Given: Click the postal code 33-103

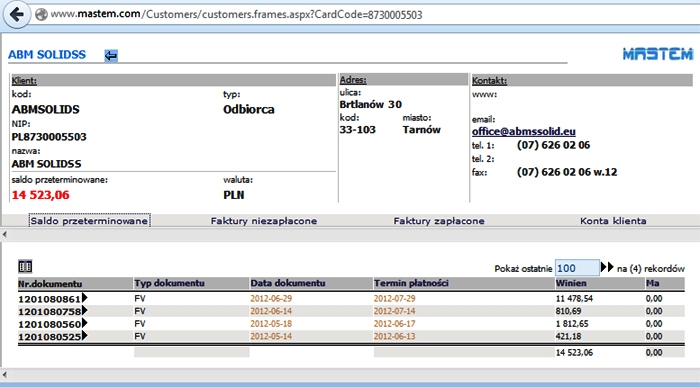Looking at the screenshot, I should coord(358,130).
